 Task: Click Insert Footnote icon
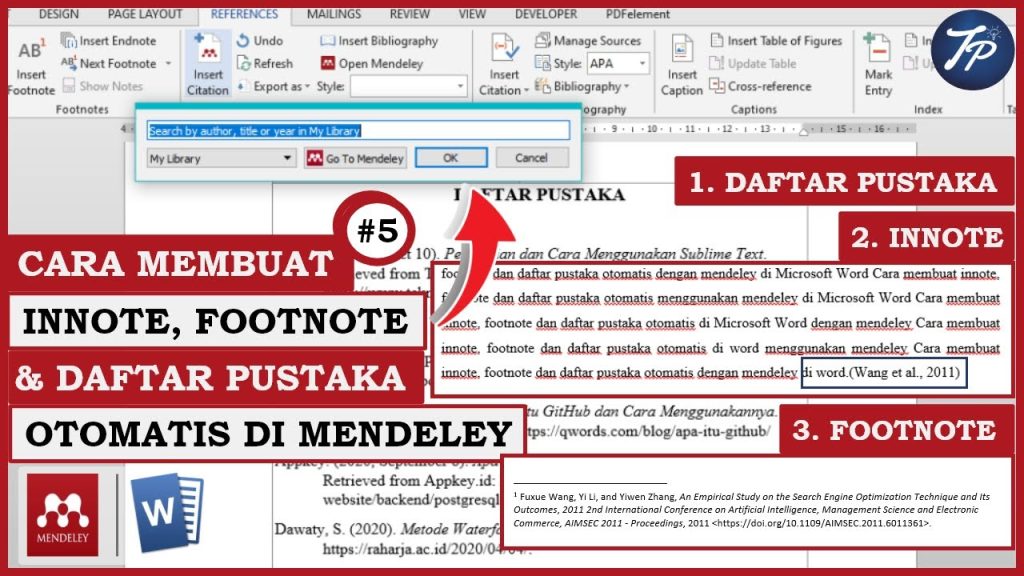click(31, 67)
